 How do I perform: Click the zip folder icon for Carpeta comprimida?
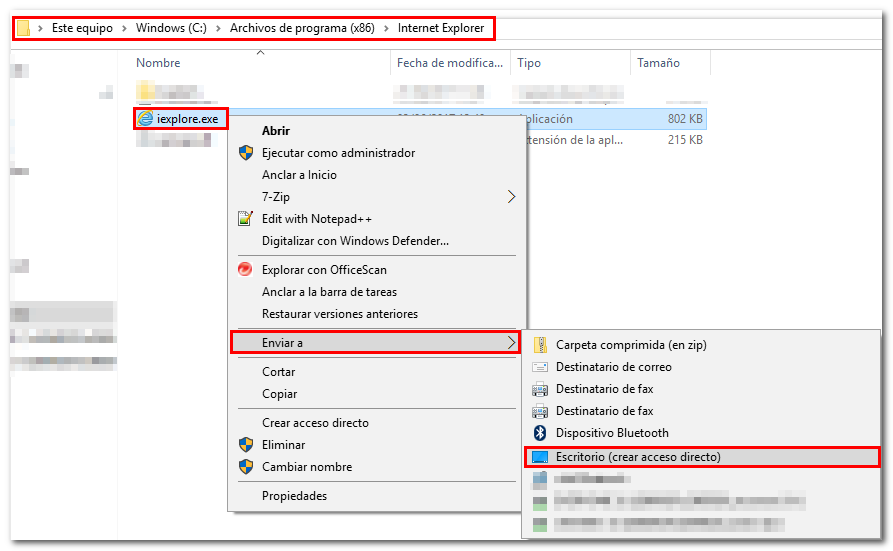click(540, 345)
